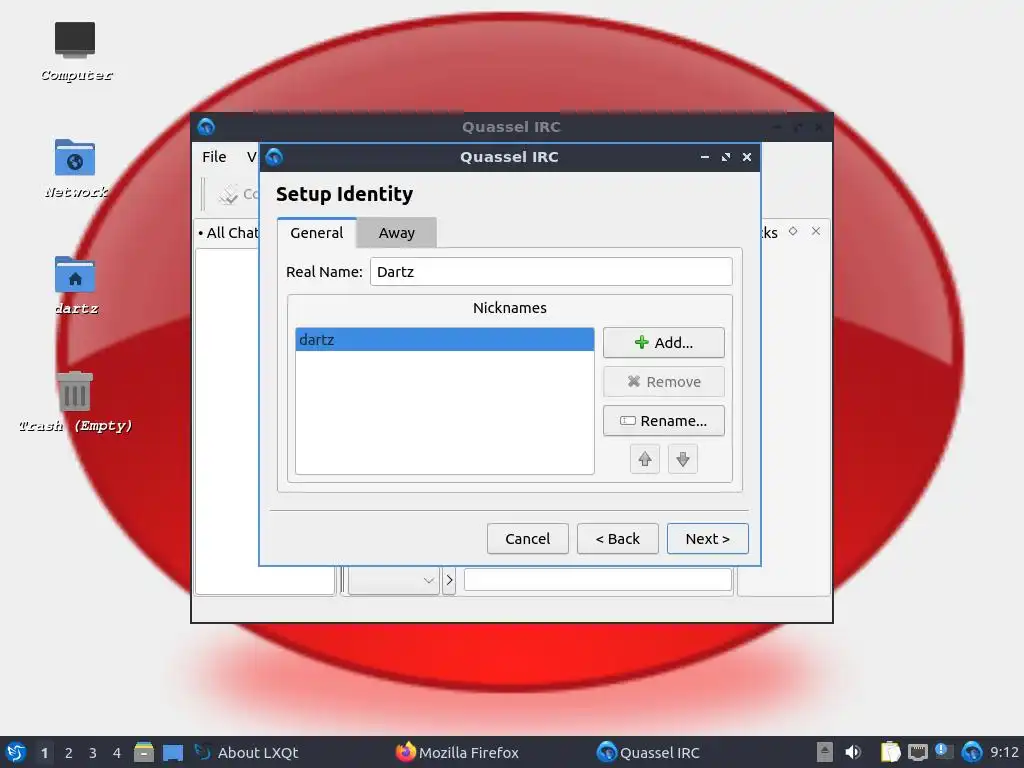Open the volume control tray icon
This screenshot has width=1024, height=768.
pos(852,752)
